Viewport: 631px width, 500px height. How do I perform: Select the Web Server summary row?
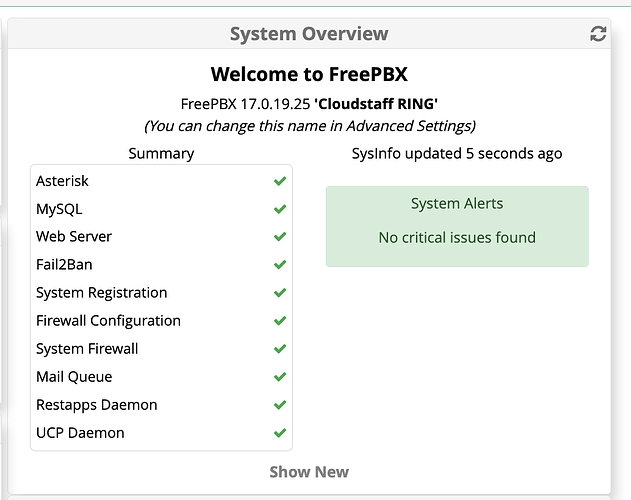(x=161, y=236)
